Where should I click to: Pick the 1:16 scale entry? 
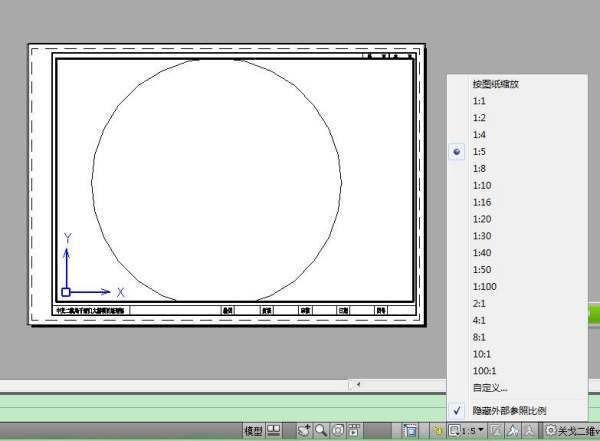click(517, 202)
